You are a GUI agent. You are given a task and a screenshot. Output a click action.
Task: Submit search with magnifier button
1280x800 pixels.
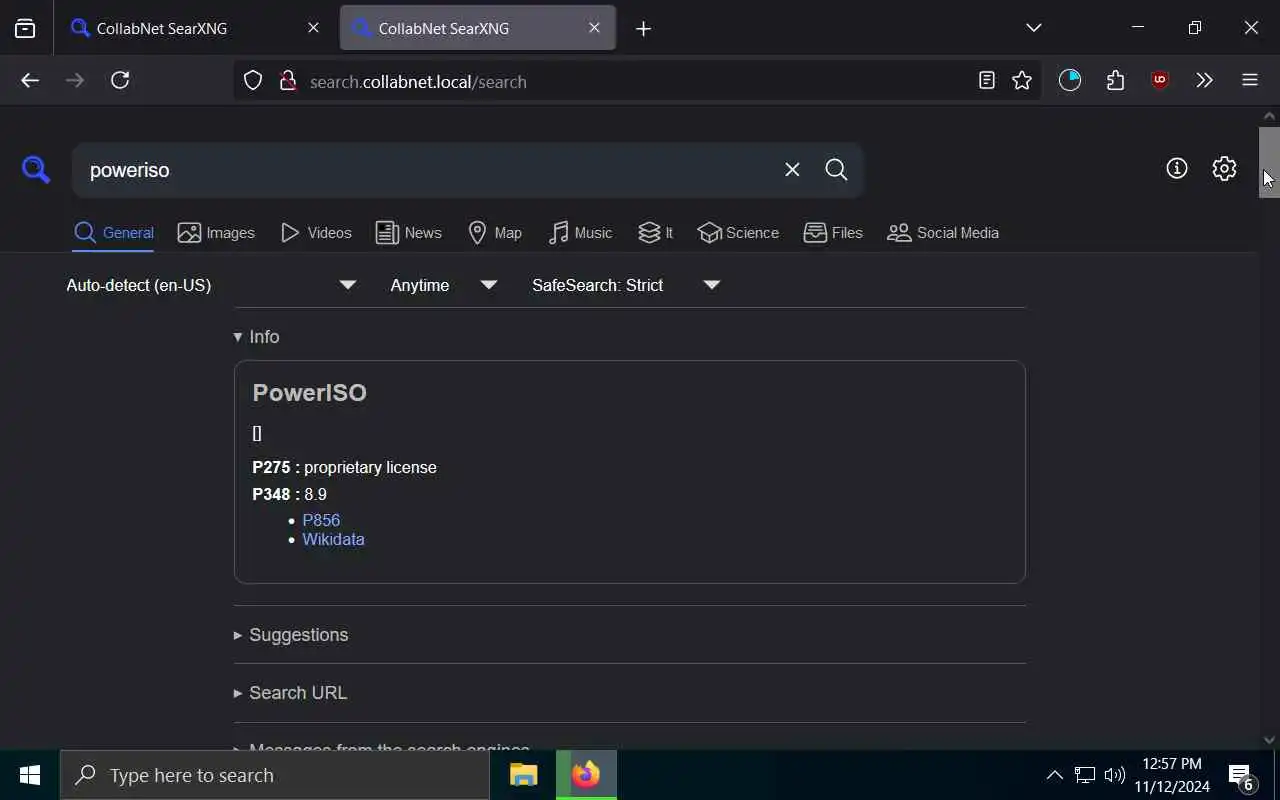(837, 170)
